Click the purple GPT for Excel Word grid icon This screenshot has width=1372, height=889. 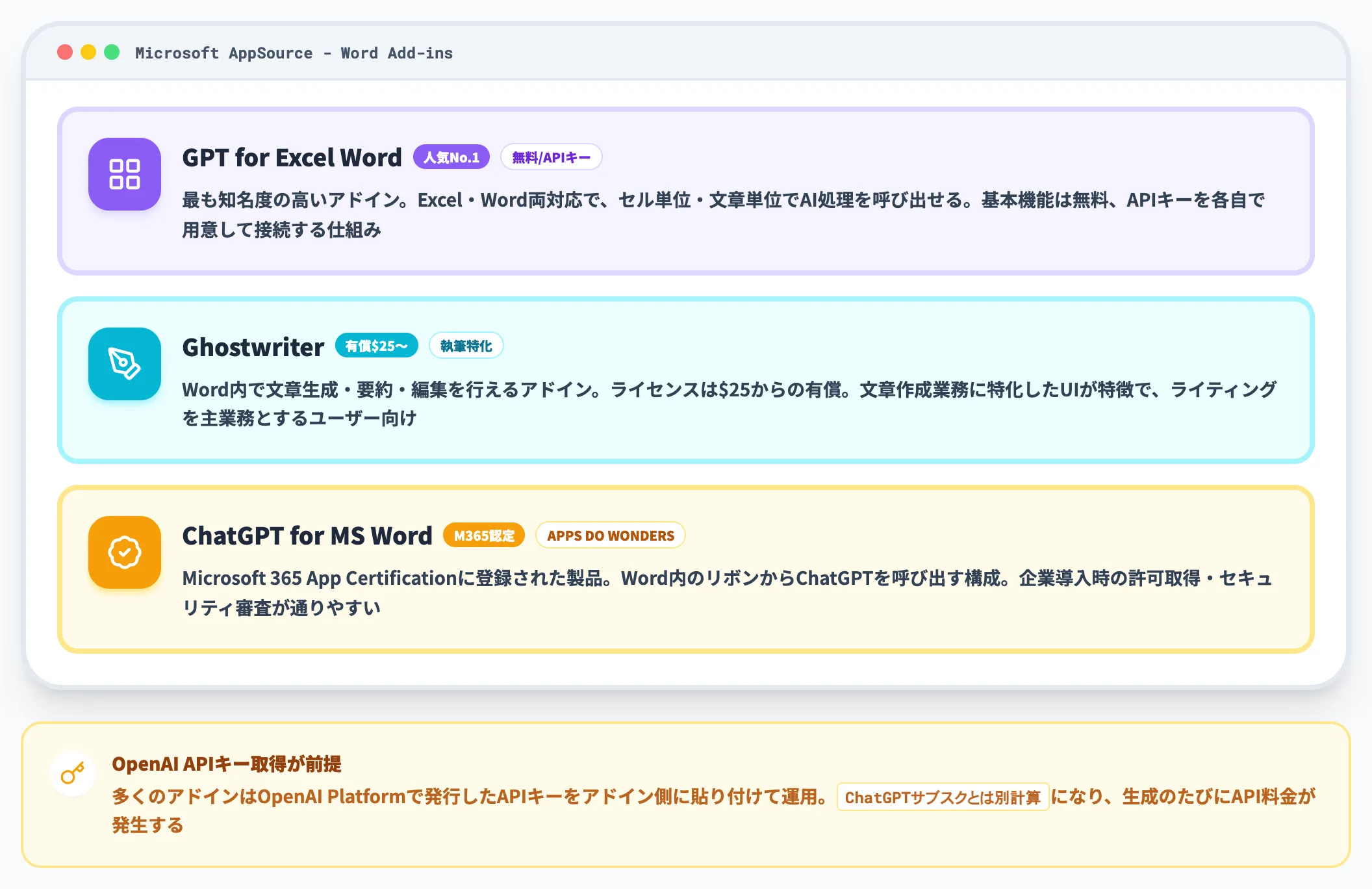pos(125,174)
